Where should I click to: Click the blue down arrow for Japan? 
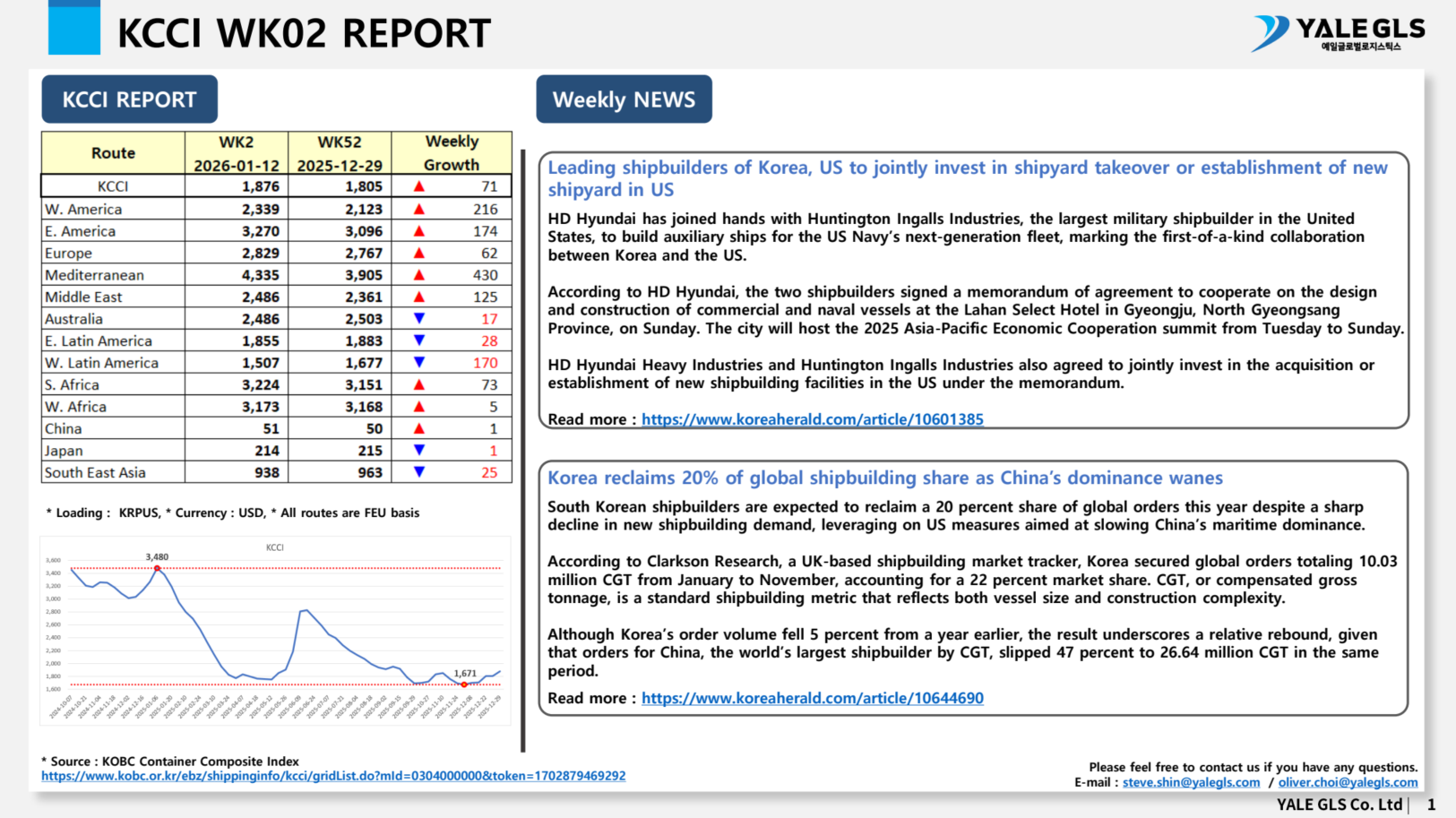tap(418, 451)
